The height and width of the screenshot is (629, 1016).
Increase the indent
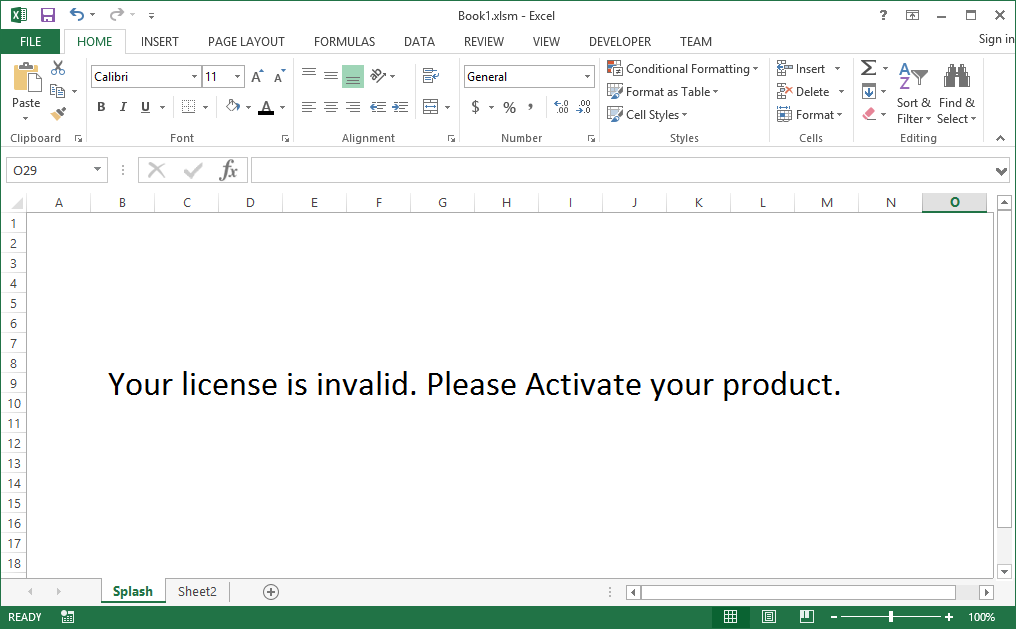[400, 107]
